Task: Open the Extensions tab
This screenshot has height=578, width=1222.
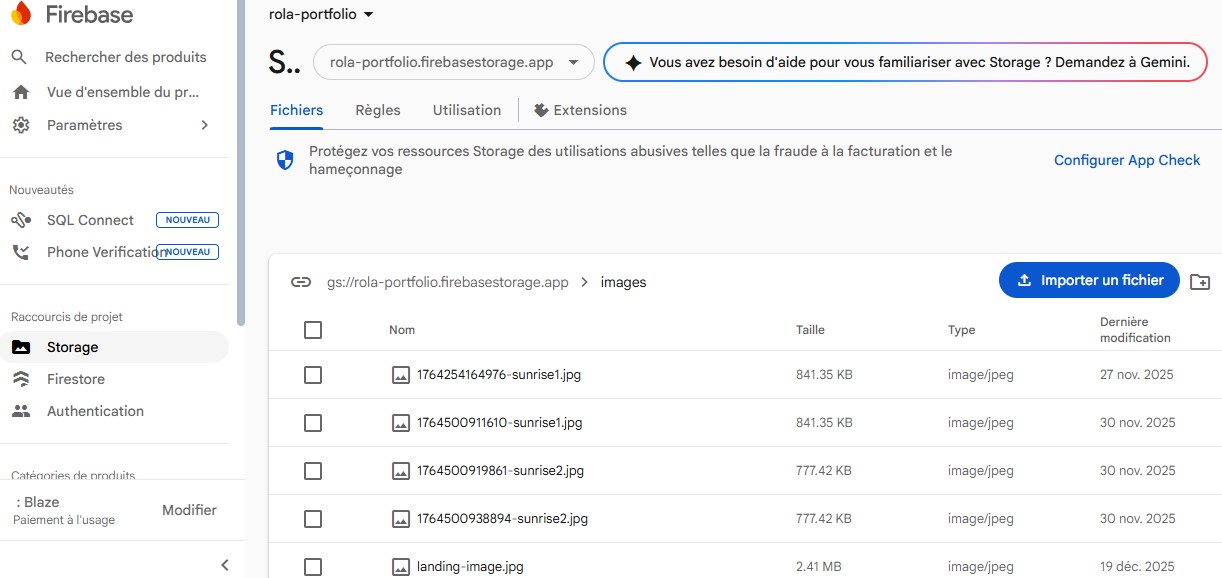Action: tap(580, 110)
